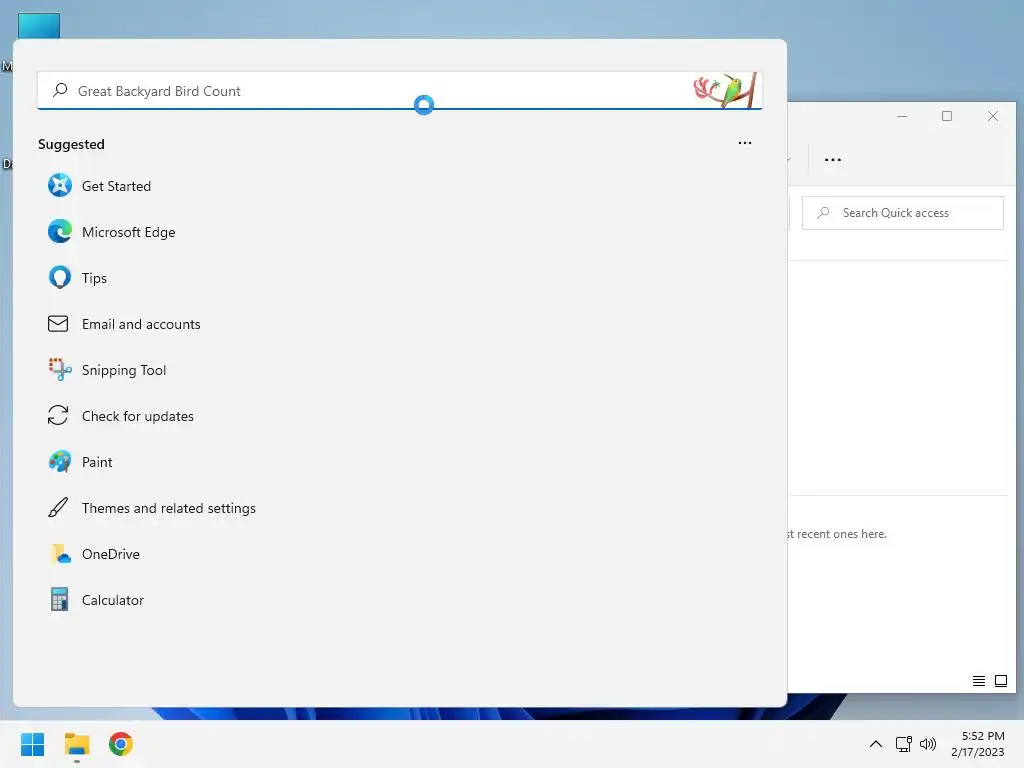The width and height of the screenshot is (1024, 768).
Task: Open File Explorer from taskbar
Action: [x=77, y=744]
